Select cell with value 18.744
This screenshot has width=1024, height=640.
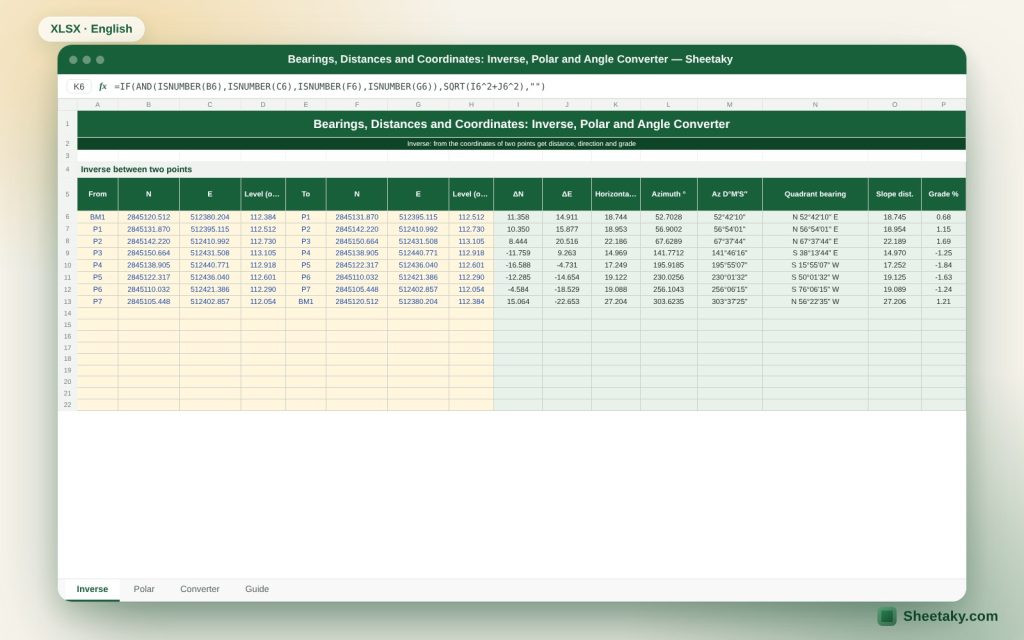coord(616,217)
